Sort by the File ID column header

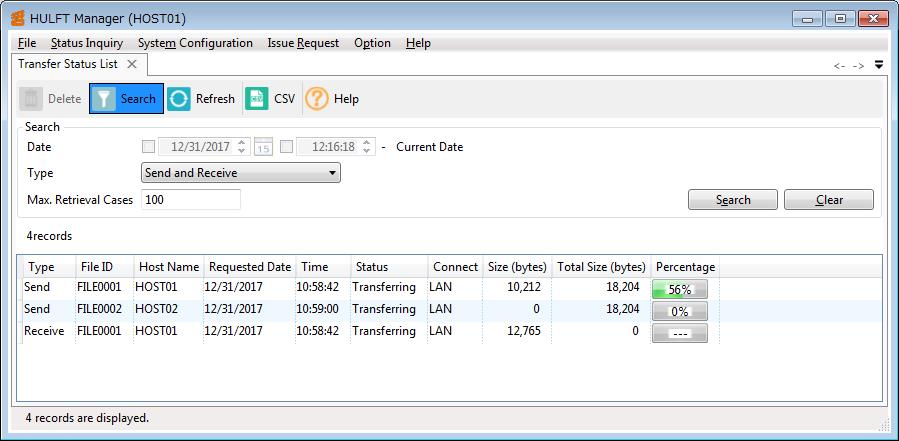coord(104,267)
